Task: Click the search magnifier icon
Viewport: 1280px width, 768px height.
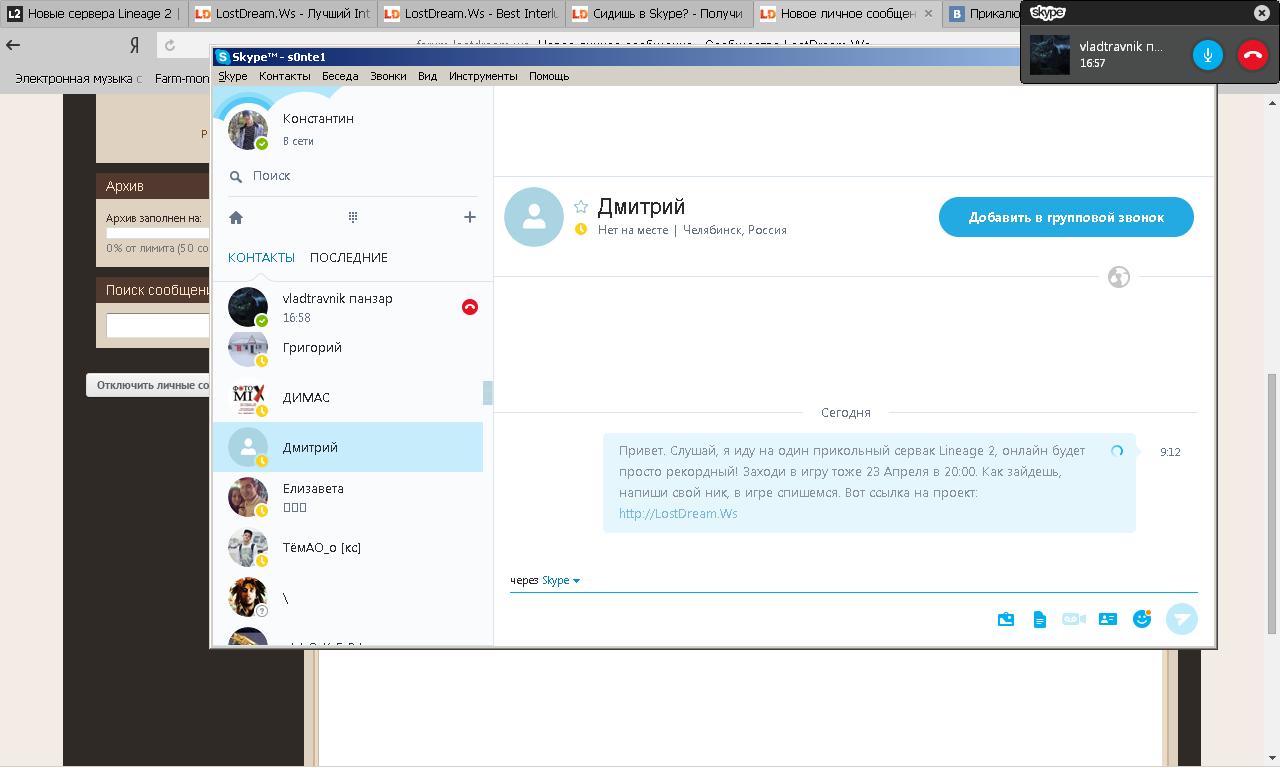Action: [x=236, y=176]
